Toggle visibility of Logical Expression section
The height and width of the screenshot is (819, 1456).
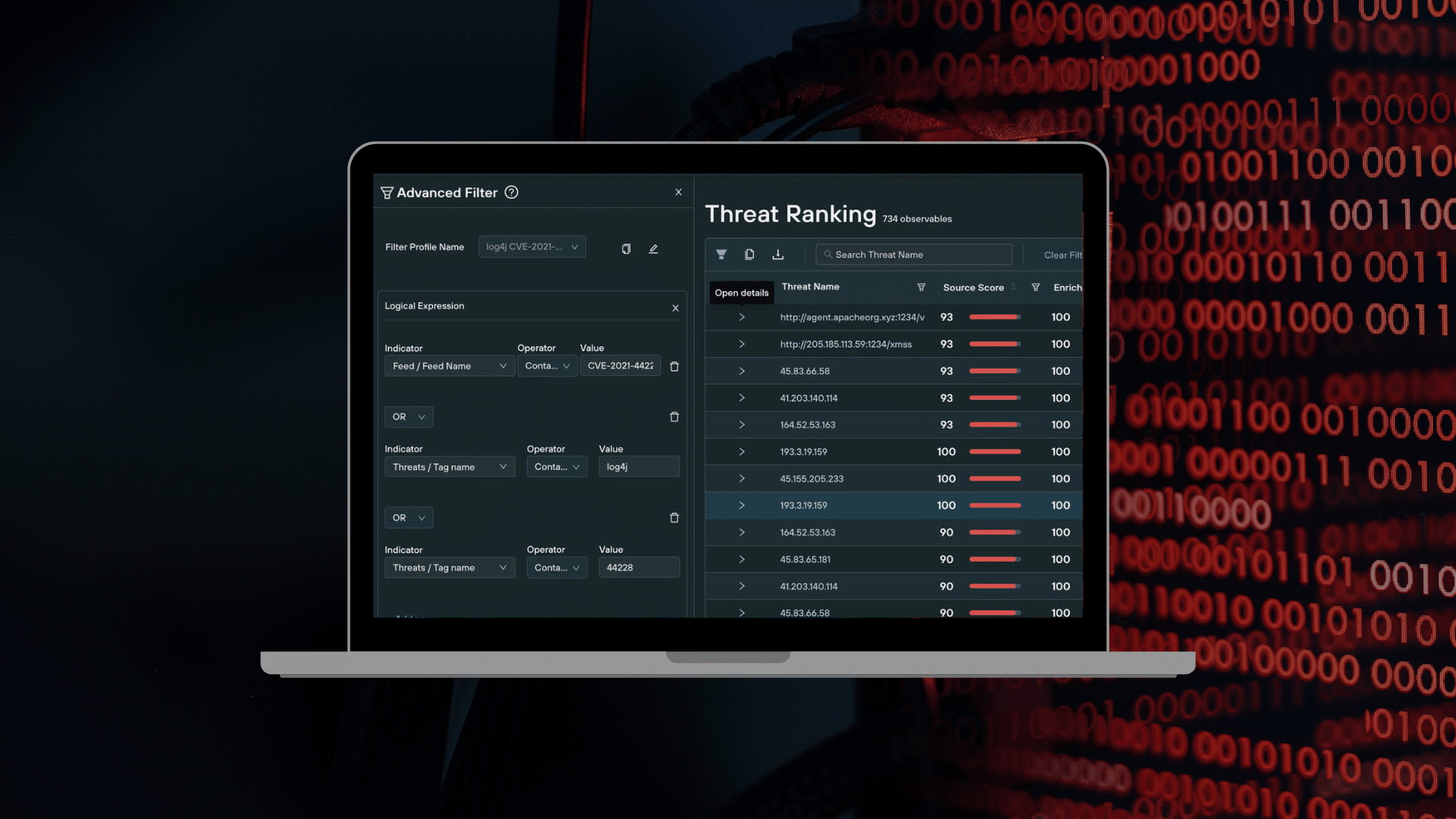(x=676, y=308)
